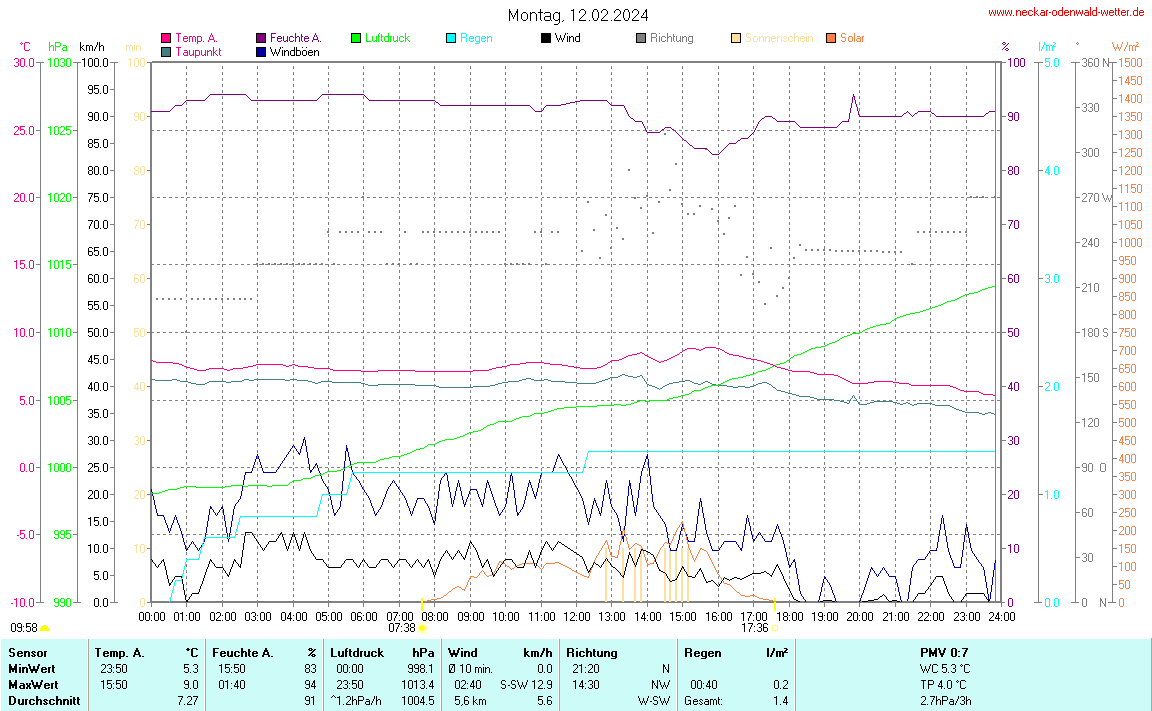Image resolution: width=1152 pixels, height=711 pixels.
Task: Click the teal Taupunkt legend square
Action: pyautogui.click(x=166, y=51)
